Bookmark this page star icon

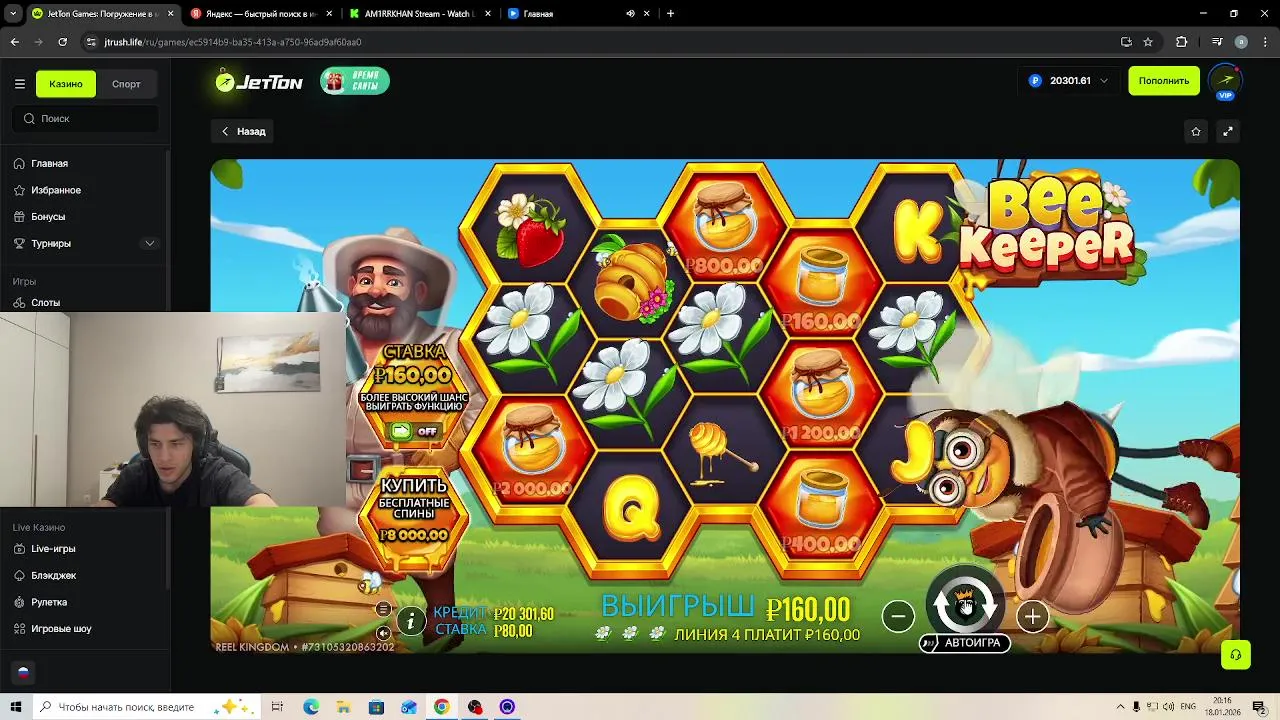(1148, 42)
